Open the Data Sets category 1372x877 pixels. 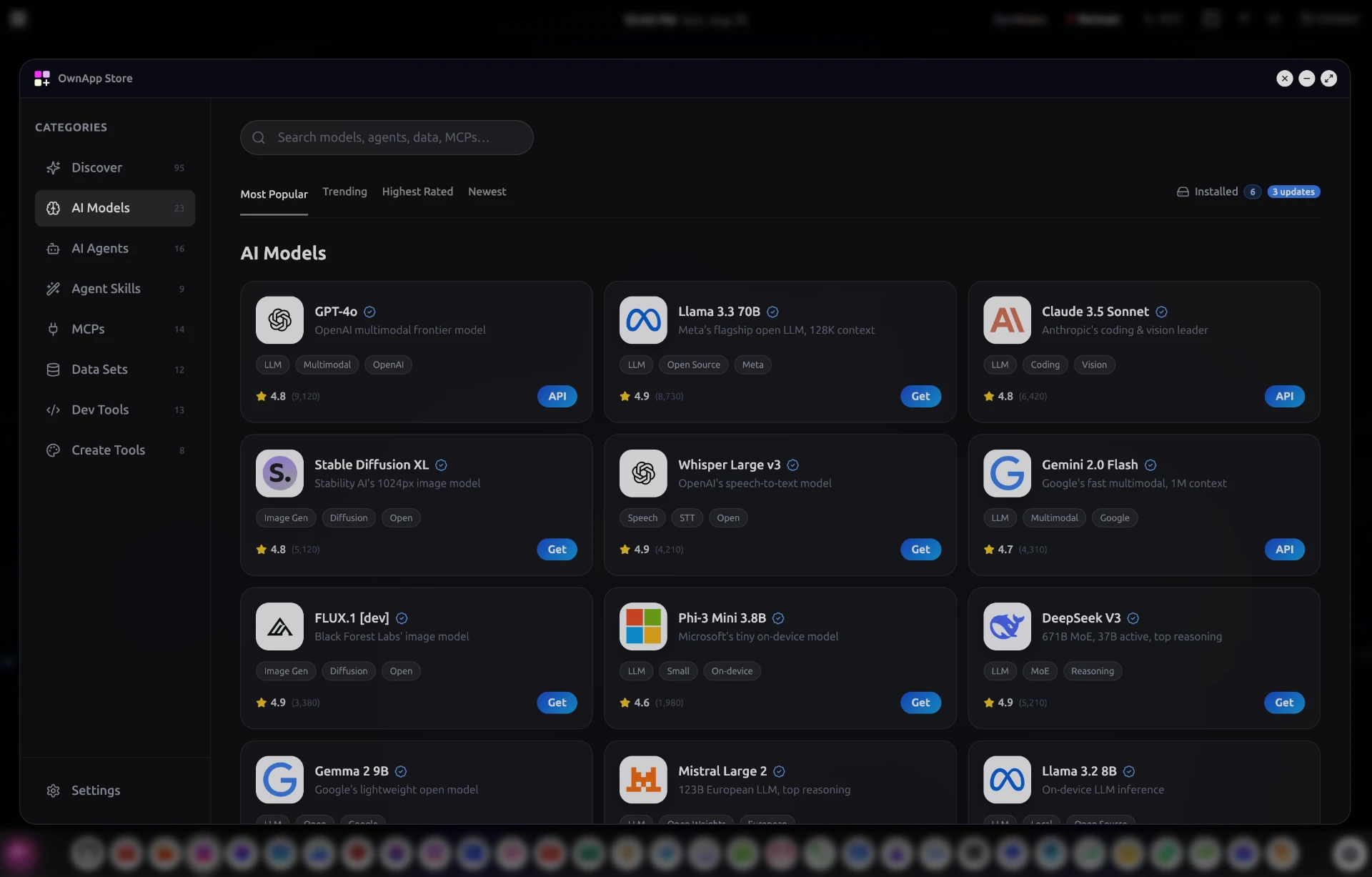click(115, 370)
